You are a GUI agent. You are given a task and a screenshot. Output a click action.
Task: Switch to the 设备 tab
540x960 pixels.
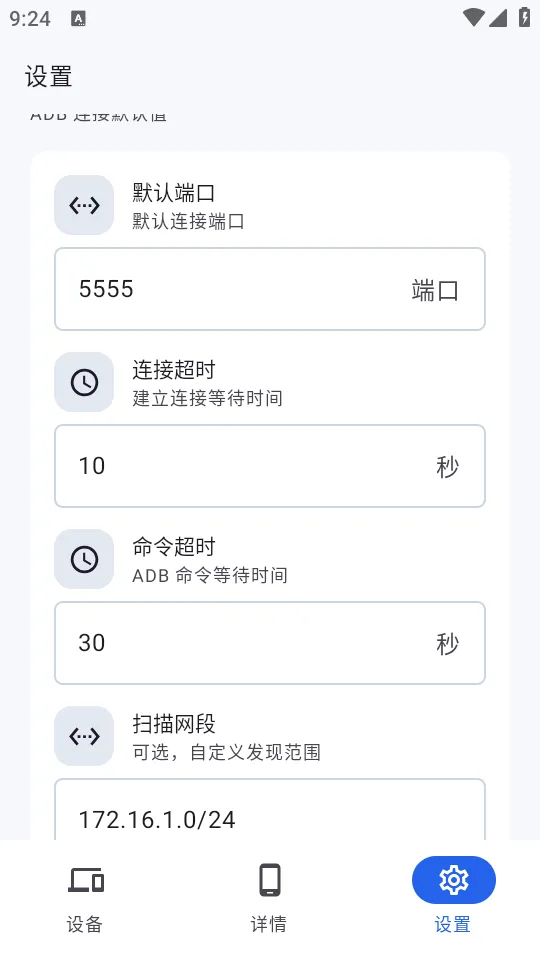[x=85, y=898]
